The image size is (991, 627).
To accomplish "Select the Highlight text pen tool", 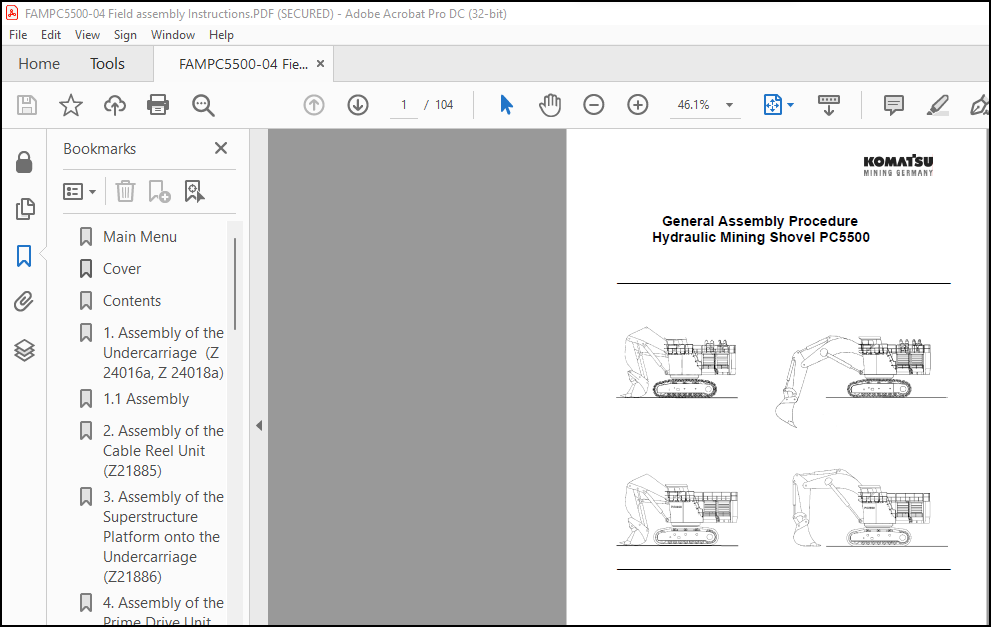I will (x=938, y=105).
